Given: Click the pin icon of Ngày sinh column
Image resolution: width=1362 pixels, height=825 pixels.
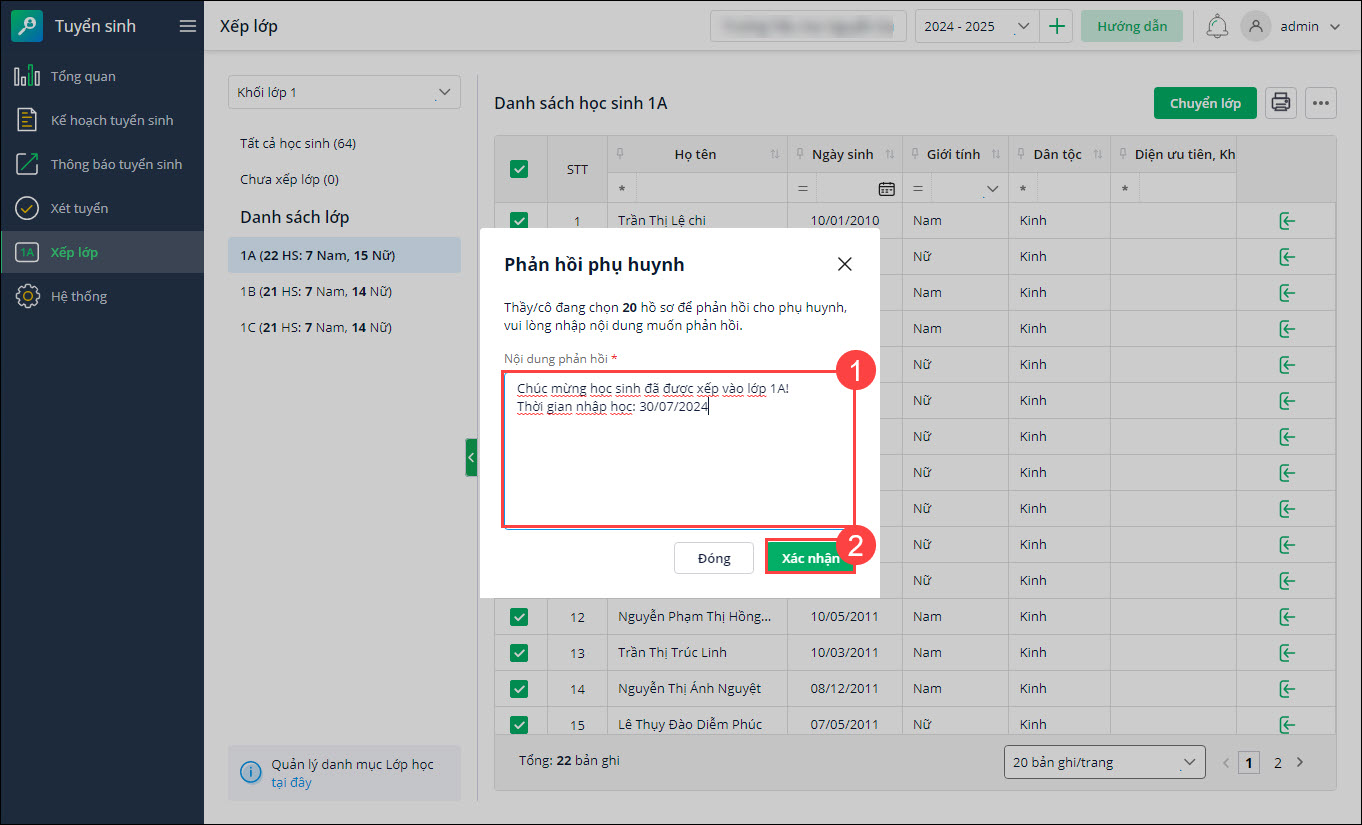Looking at the screenshot, I should click(x=800, y=154).
